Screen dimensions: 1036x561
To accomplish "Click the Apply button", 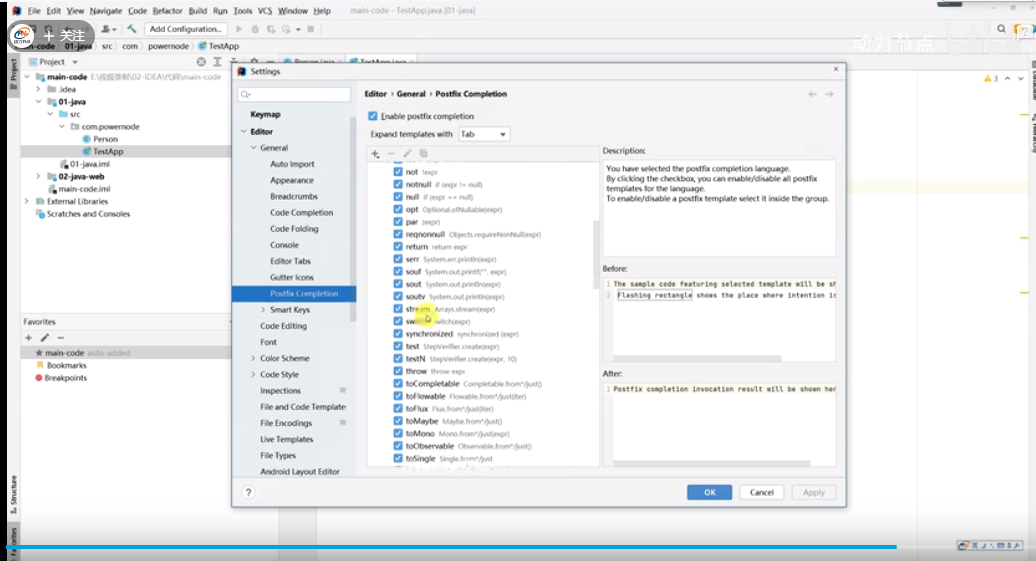I will pyautogui.click(x=814, y=492).
